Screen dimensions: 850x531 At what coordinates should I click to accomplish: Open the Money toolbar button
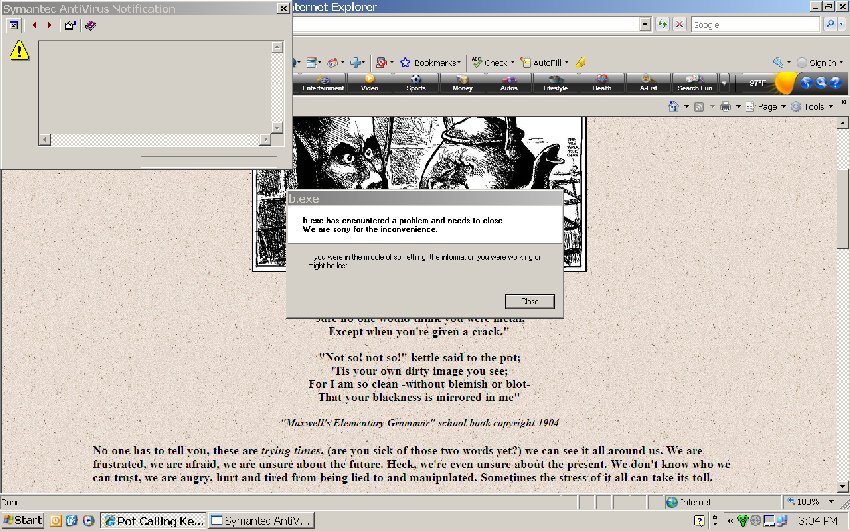[x=462, y=84]
